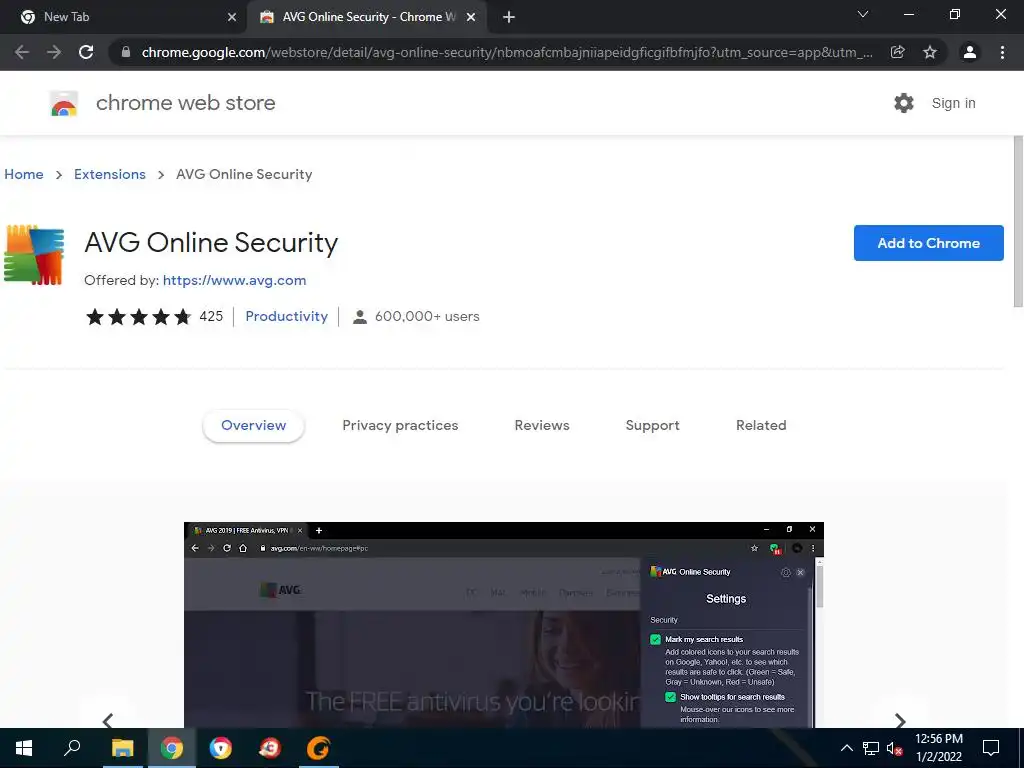The height and width of the screenshot is (768, 1024).
Task: Click the AVG Online Security heading
Action: pyautogui.click(x=211, y=242)
